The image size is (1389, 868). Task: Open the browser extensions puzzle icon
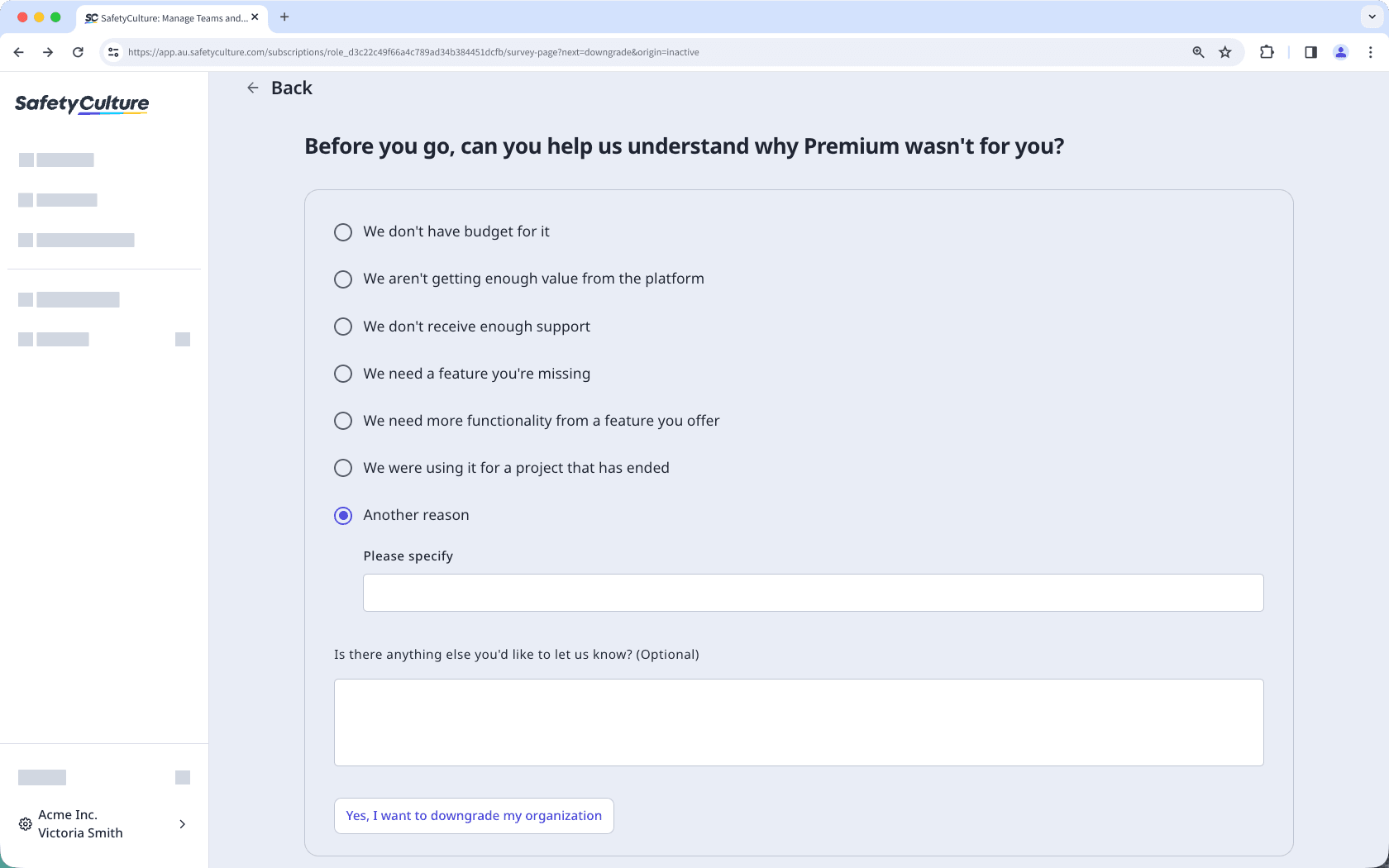1266,51
